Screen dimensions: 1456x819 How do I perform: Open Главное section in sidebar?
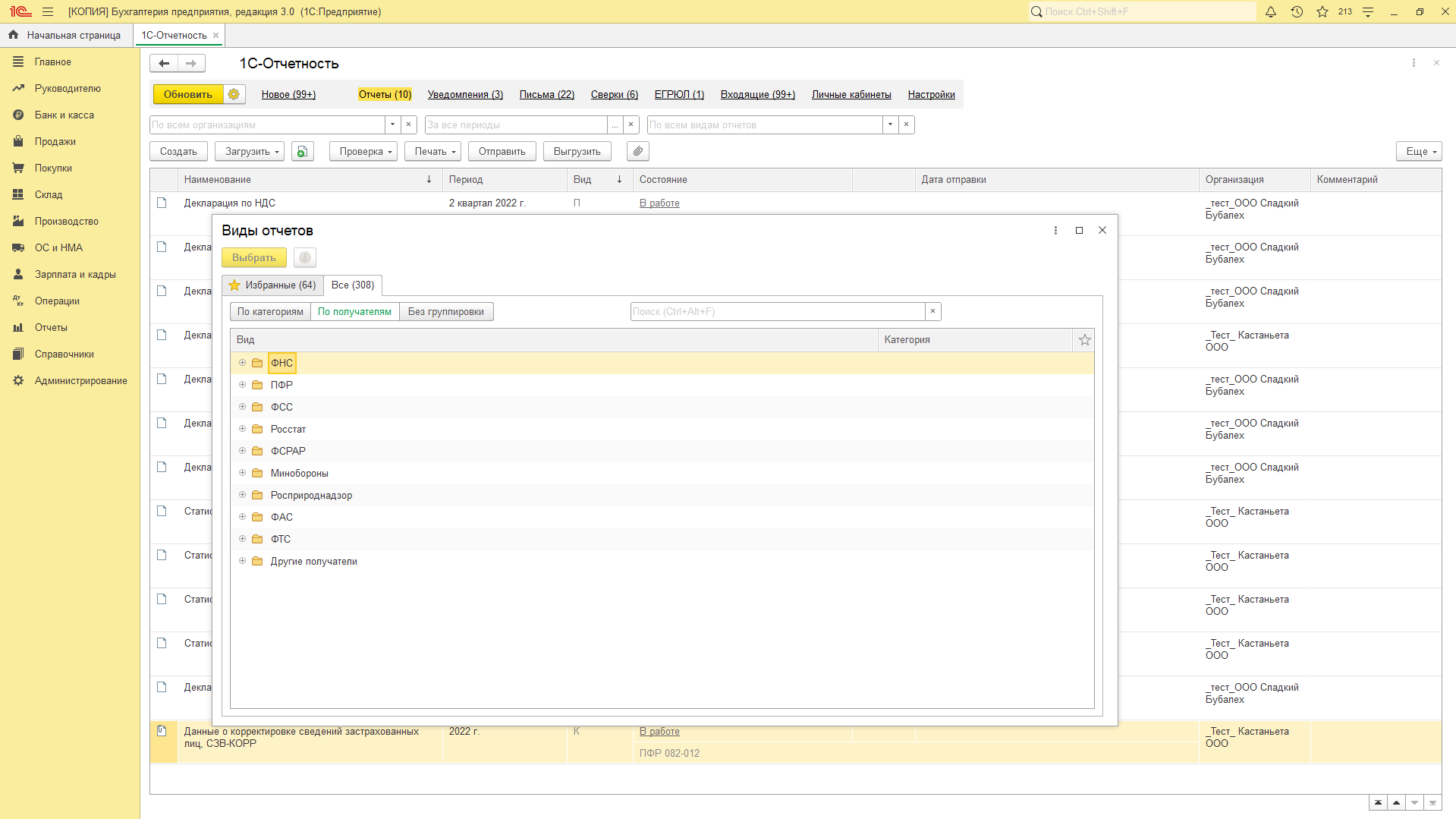click(x=52, y=62)
